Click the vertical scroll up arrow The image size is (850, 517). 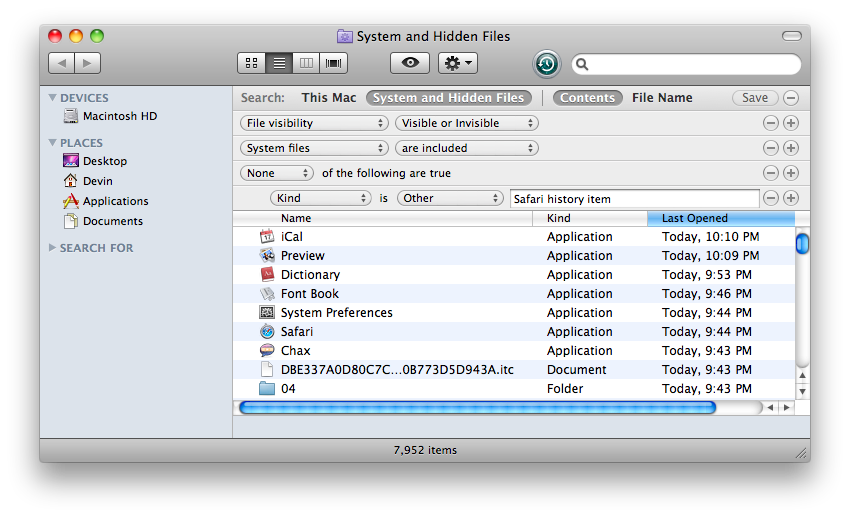tap(802, 375)
